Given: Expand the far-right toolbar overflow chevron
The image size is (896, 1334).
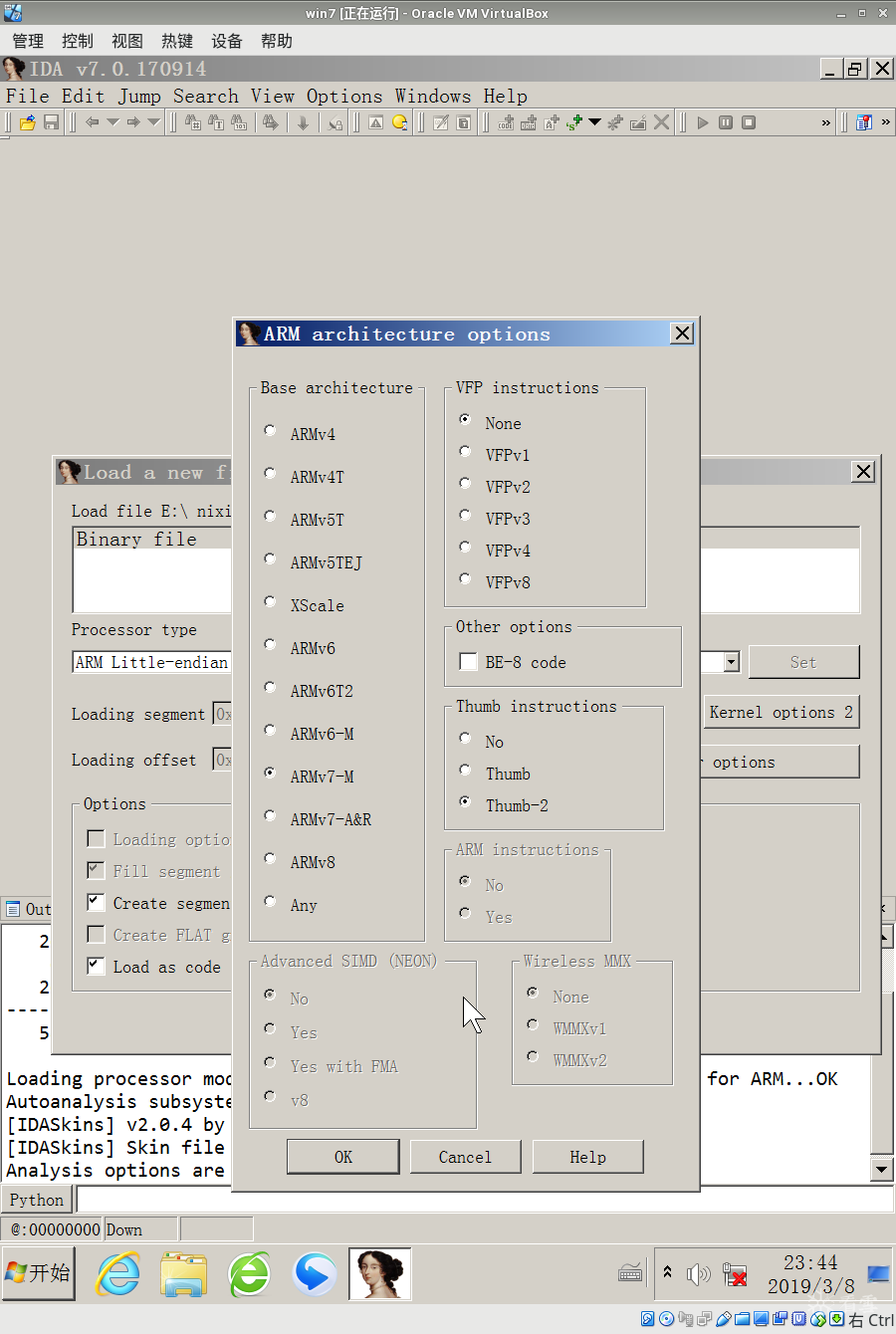Looking at the screenshot, I should pos(885,122).
